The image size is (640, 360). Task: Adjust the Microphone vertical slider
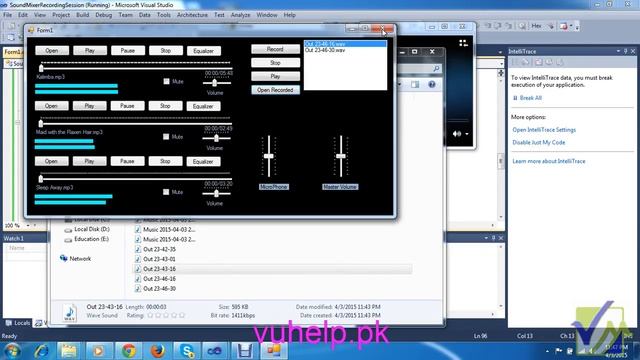click(269, 156)
